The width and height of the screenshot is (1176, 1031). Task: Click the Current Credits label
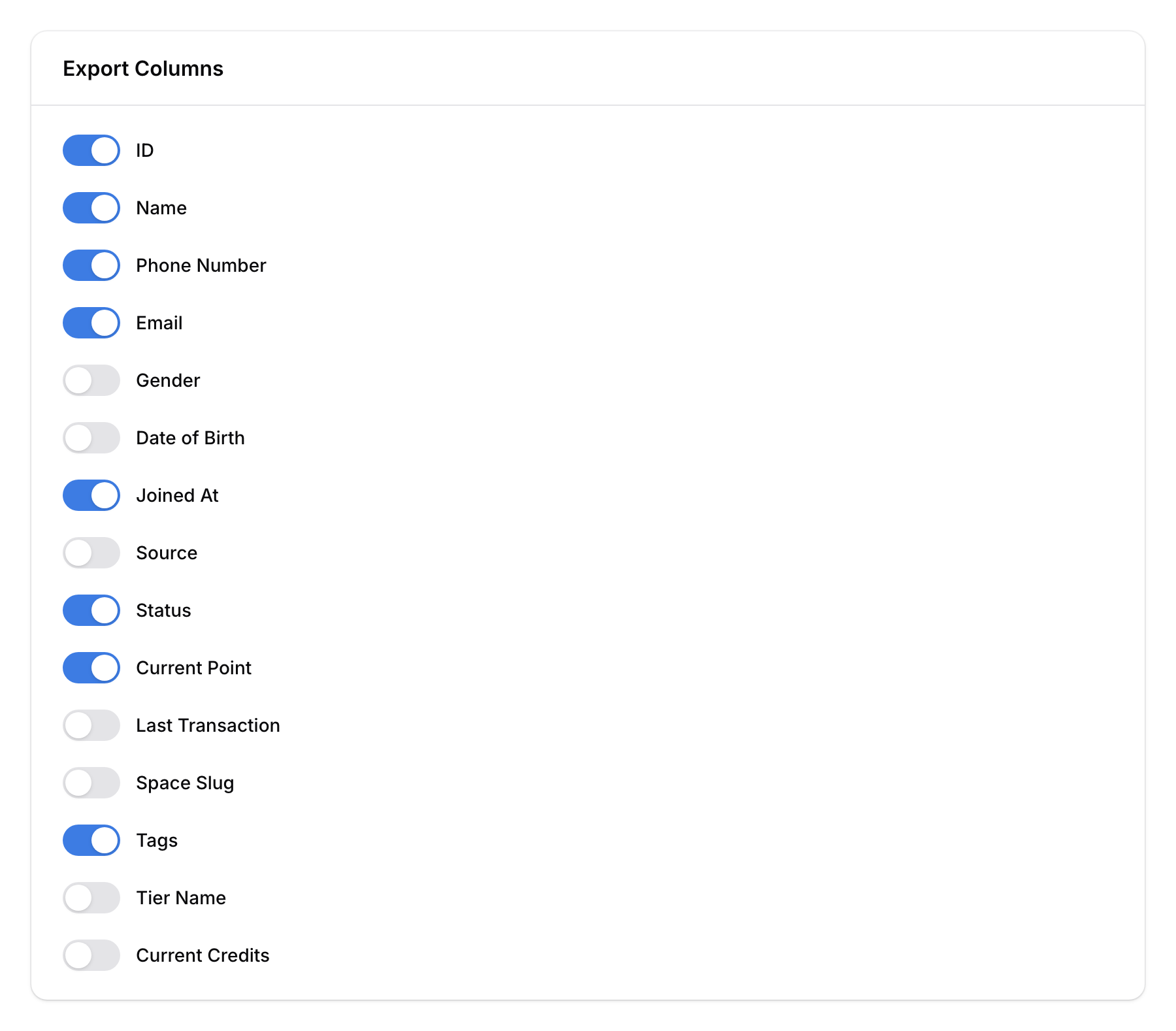203,955
